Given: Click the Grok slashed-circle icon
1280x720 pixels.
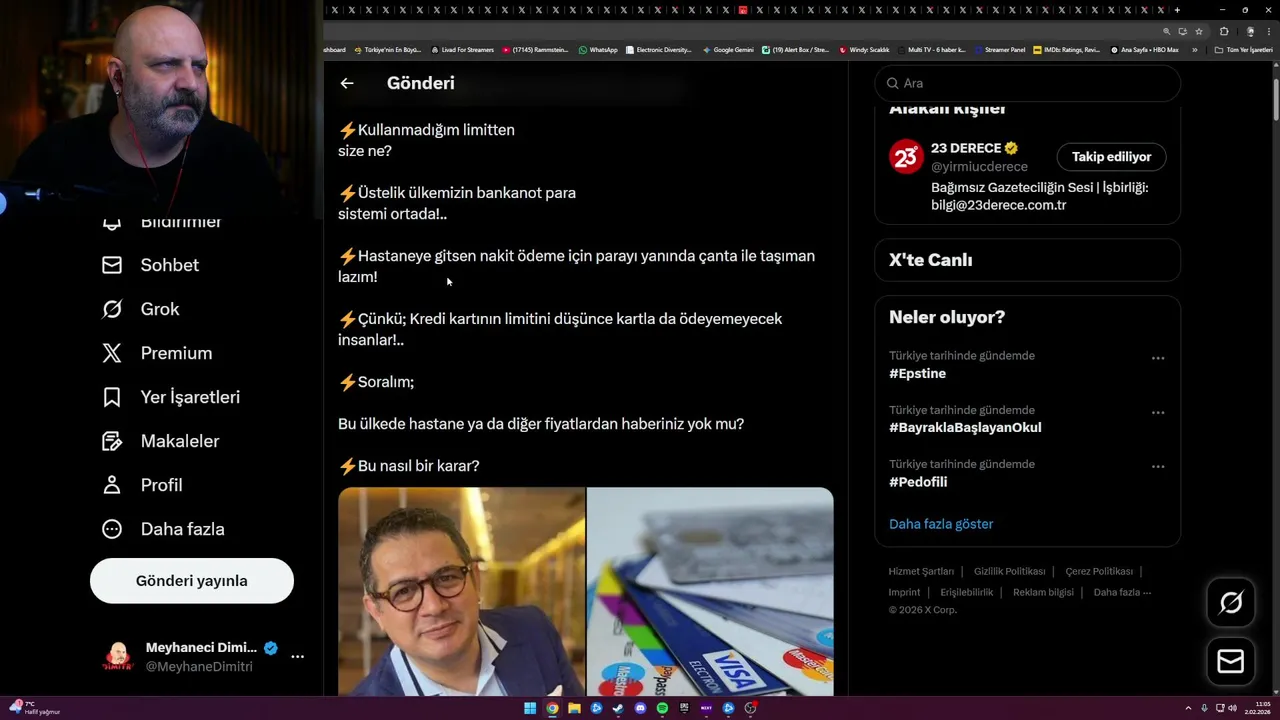Looking at the screenshot, I should [112, 309].
